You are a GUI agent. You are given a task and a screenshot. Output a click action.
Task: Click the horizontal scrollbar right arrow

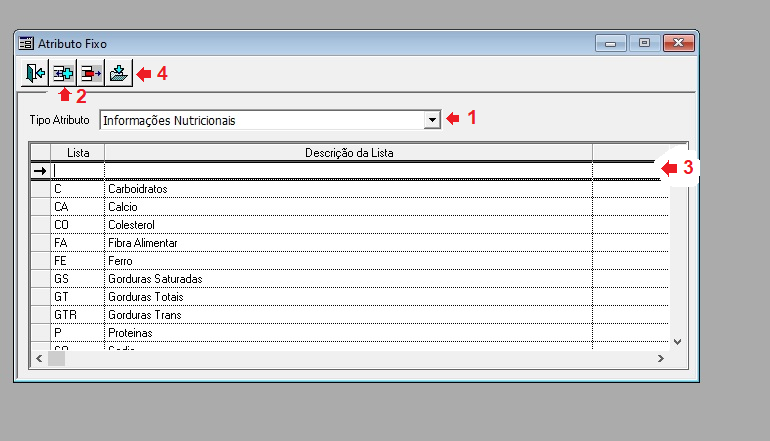[x=660, y=358]
